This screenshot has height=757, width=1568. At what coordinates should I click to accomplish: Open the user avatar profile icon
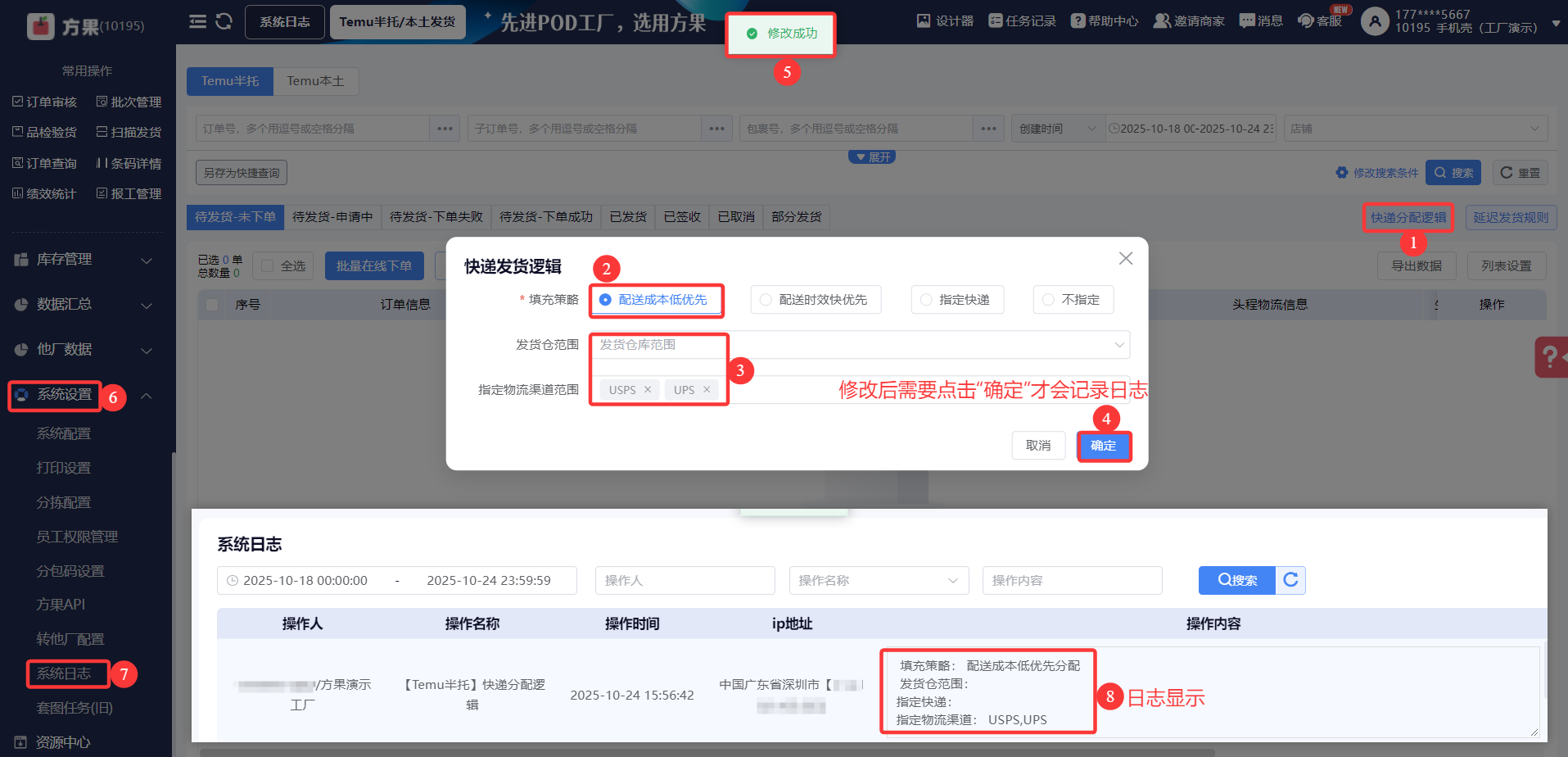click(x=1375, y=21)
